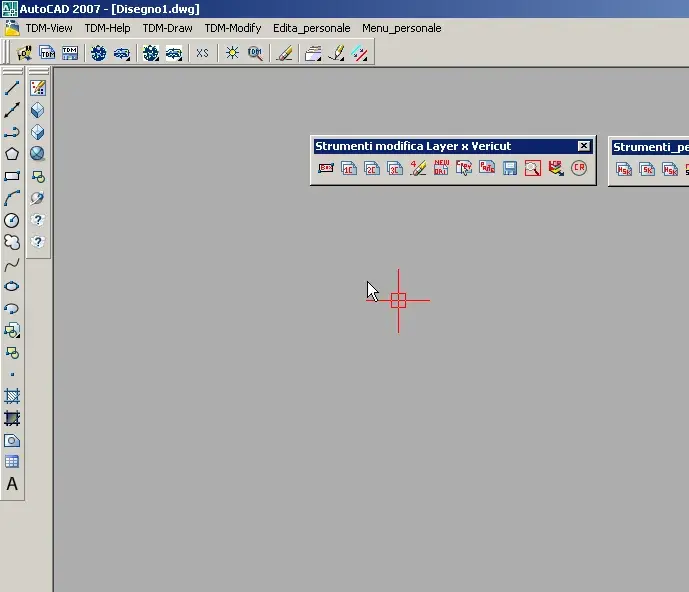Select the Circle tool

pyautogui.click(x=12, y=220)
